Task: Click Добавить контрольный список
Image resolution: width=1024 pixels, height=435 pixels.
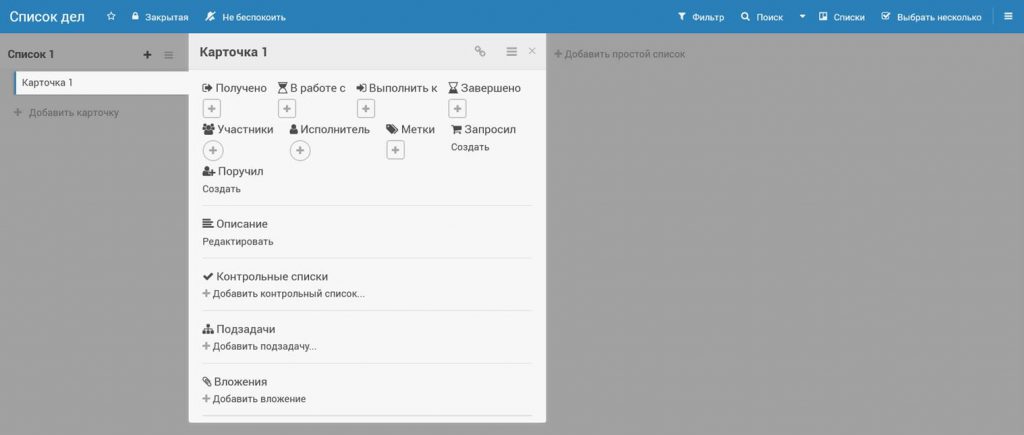Action: click(283, 294)
